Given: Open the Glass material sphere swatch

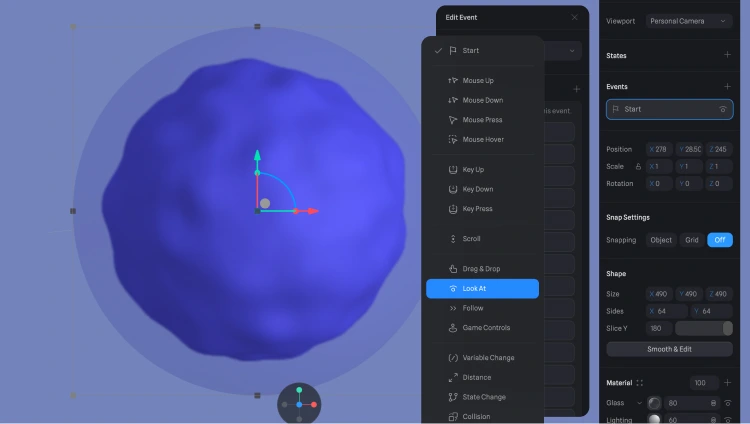Looking at the screenshot, I should [x=654, y=403].
